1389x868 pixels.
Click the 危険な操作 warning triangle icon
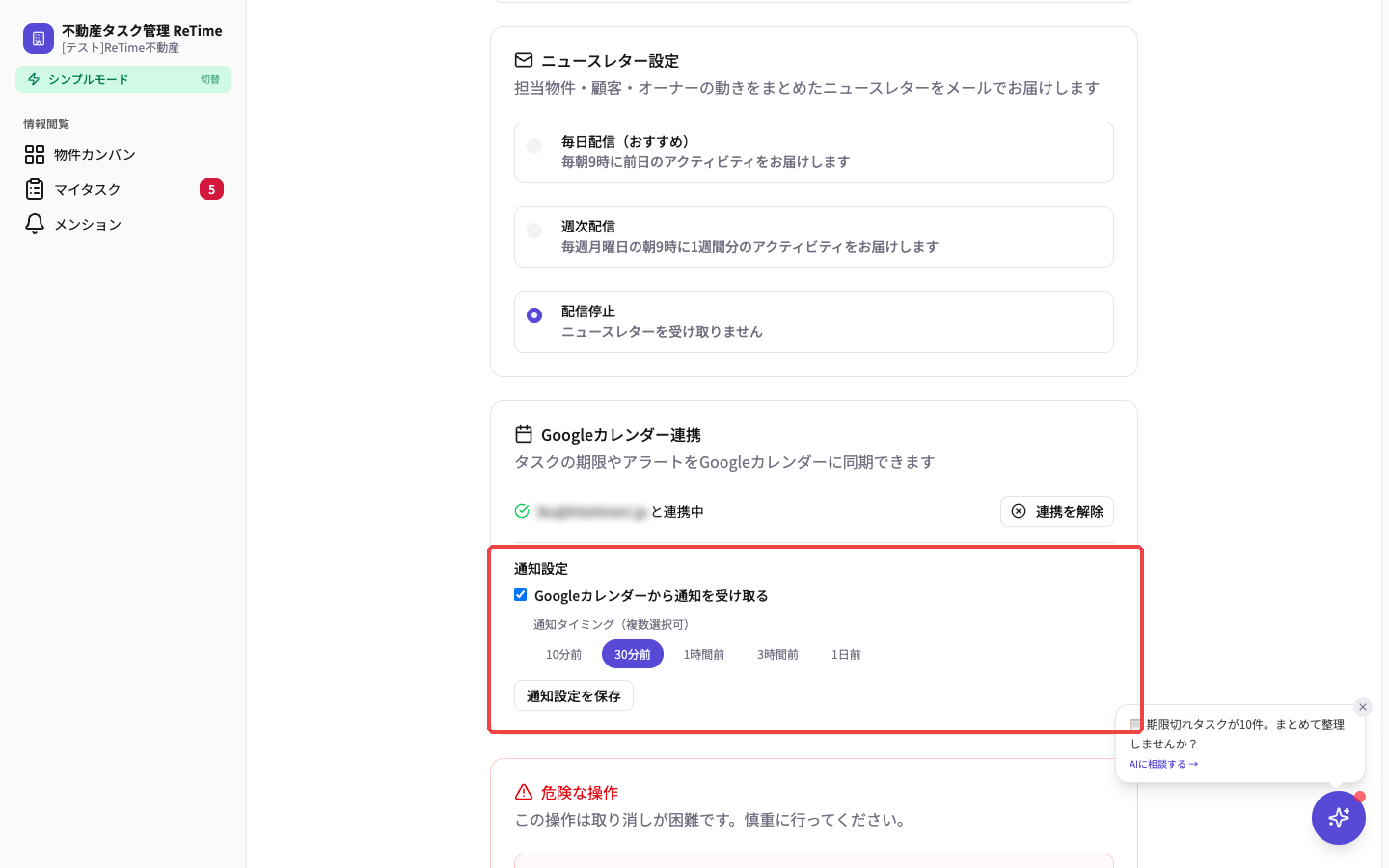[x=524, y=792]
